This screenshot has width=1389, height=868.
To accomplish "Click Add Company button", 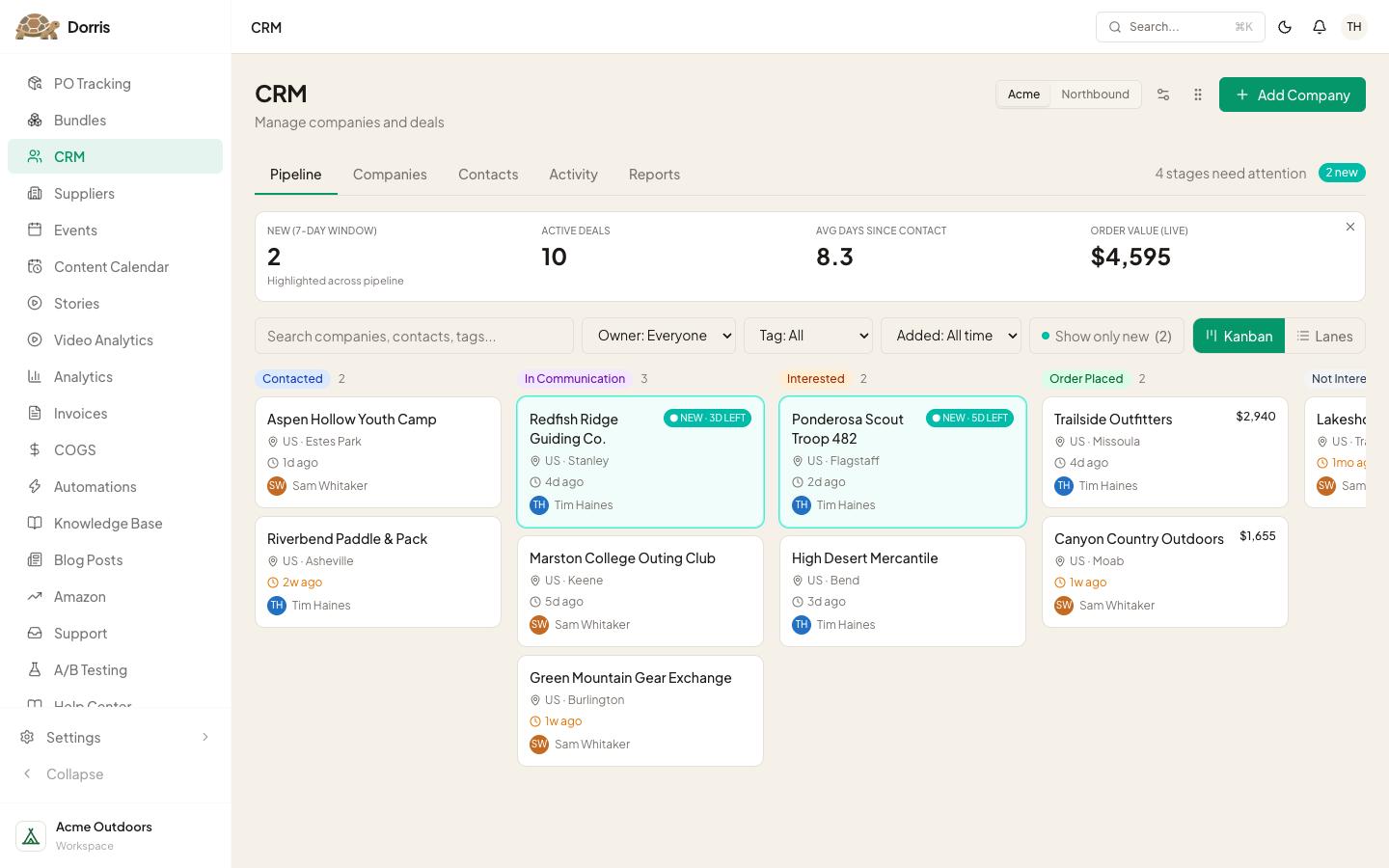I will coord(1293,95).
